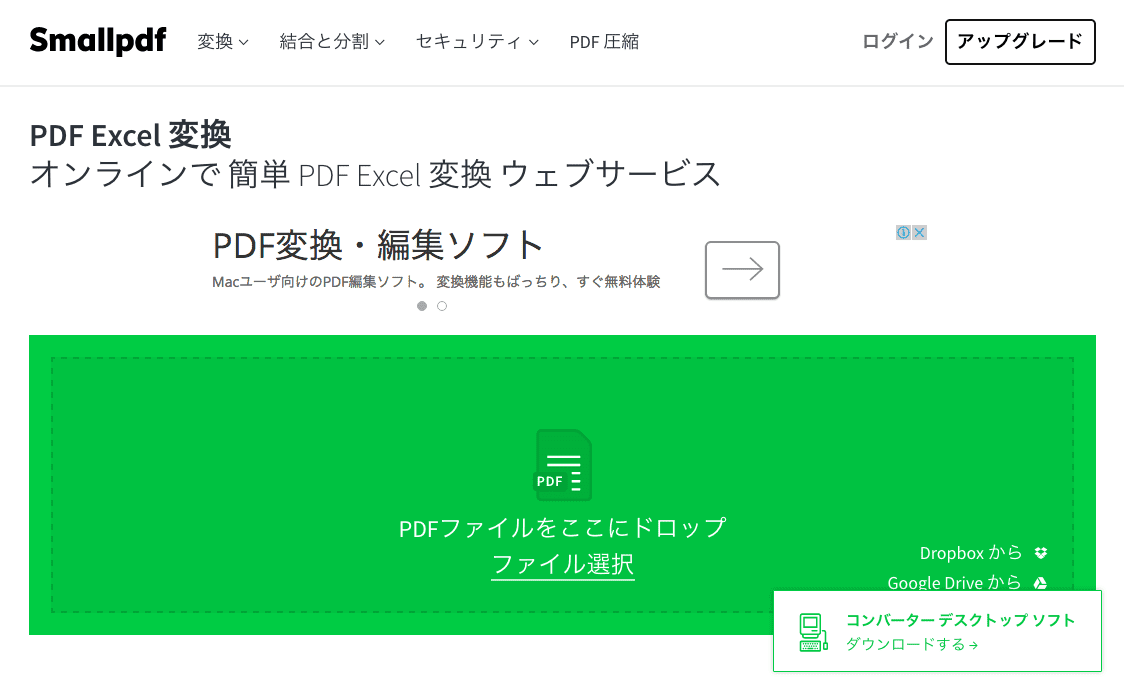Click ファイル選択 link
Viewport: 1124px width, 679px height.
(563, 564)
